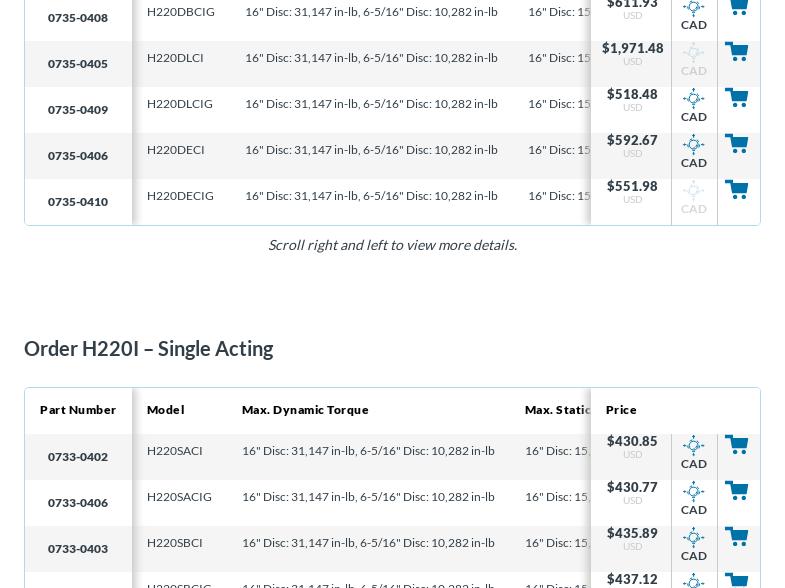Open CAD icon for H220SBCI

(693, 545)
